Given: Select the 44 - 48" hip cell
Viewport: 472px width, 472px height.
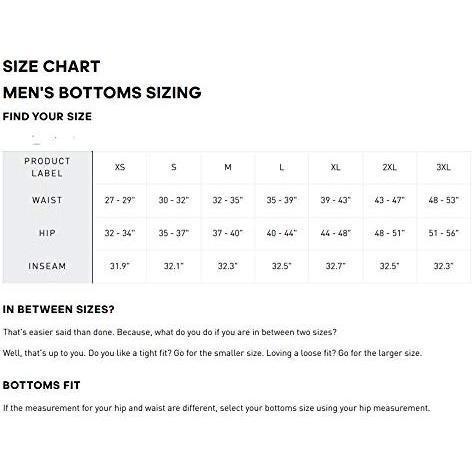Looking at the screenshot, I should [x=336, y=233].
